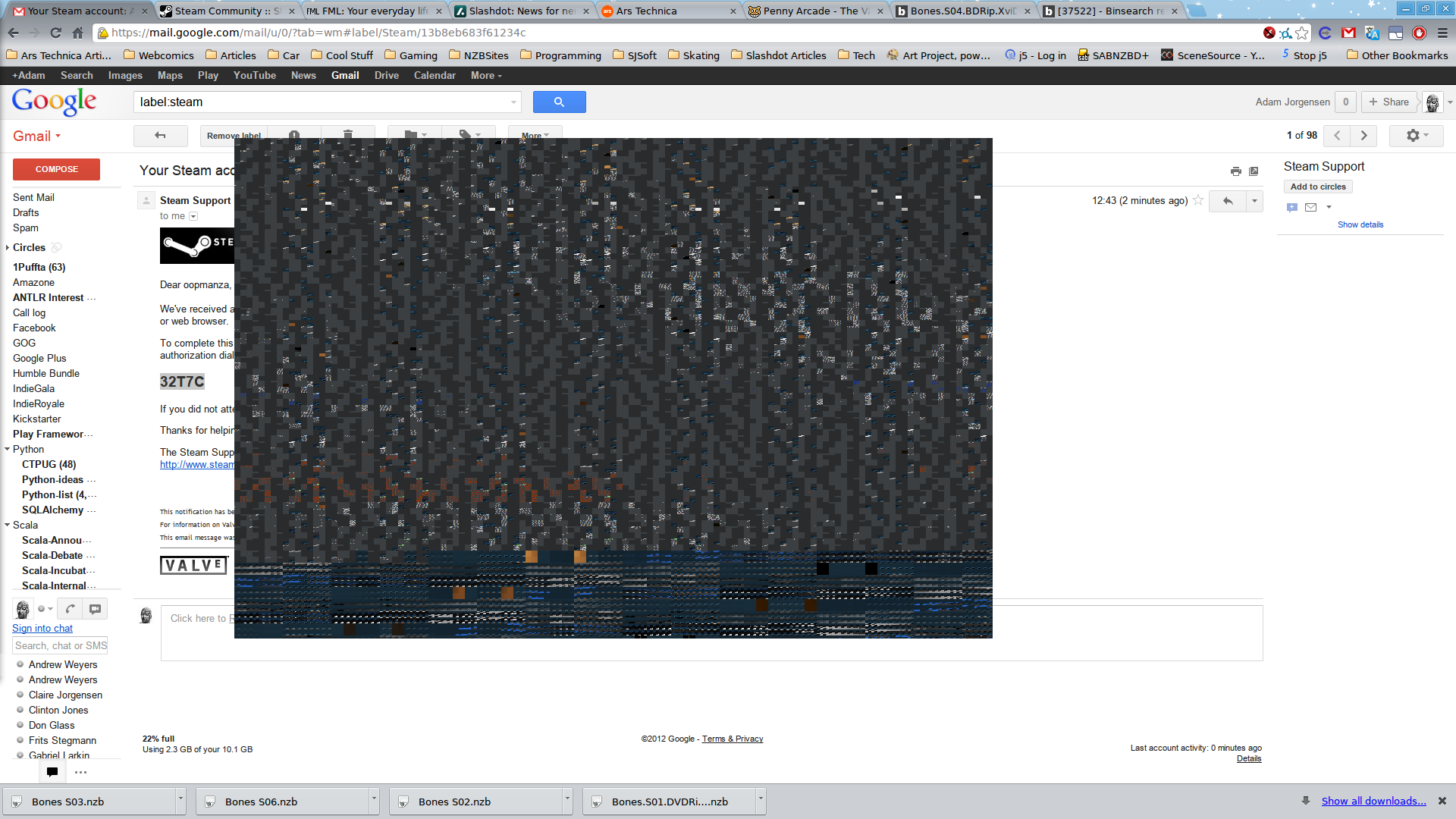This screenshot has height=819, width=1456.
Task: Click the back to label list arrow
Action: pos(160,136)
